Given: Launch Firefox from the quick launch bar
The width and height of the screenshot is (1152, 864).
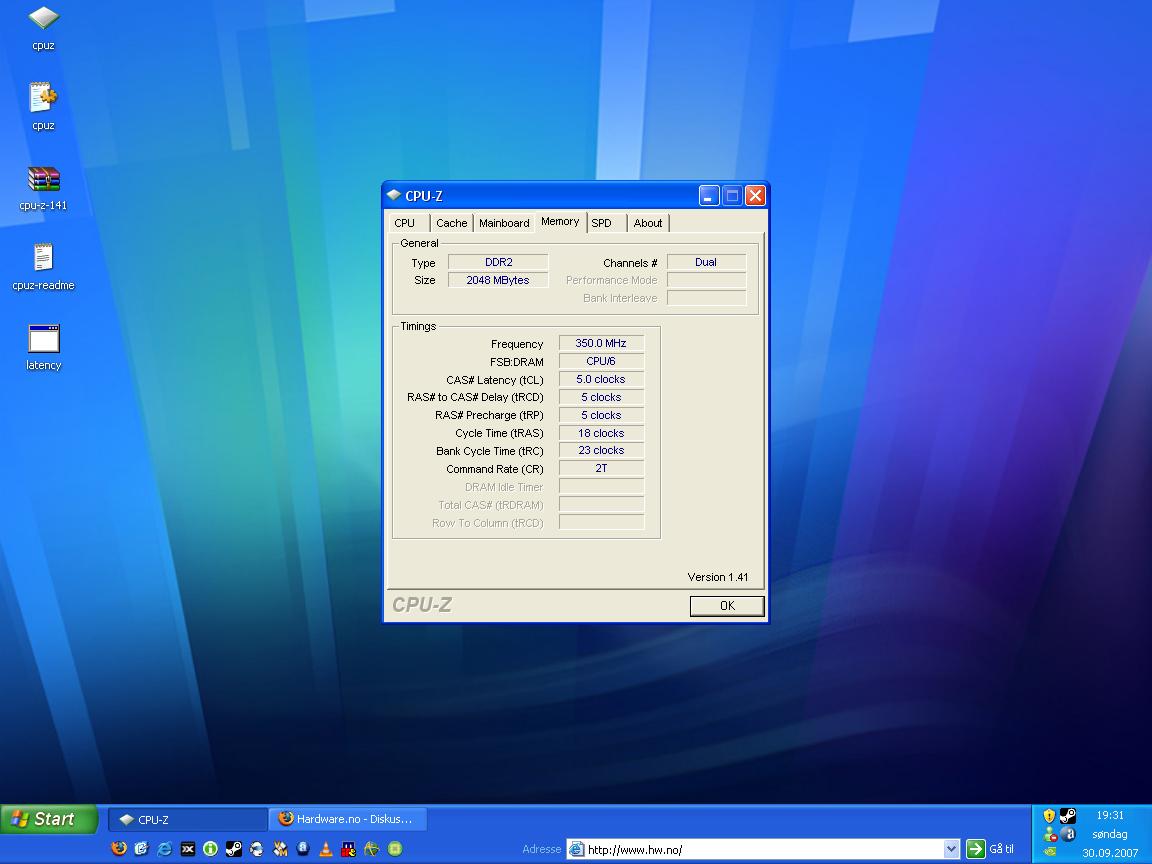Looking at the screenshot, I should [x=119, y=849].
